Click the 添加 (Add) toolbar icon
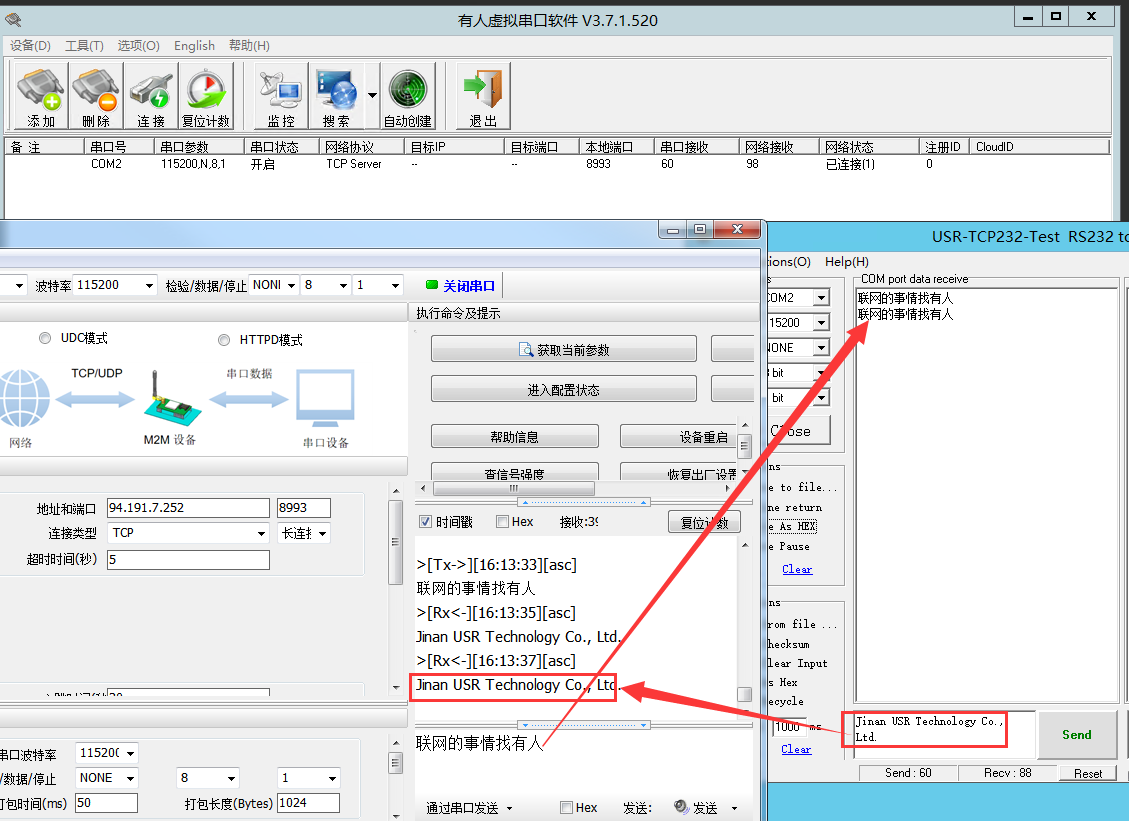Viewport: 1129px width, 821px height. (41, 97)
